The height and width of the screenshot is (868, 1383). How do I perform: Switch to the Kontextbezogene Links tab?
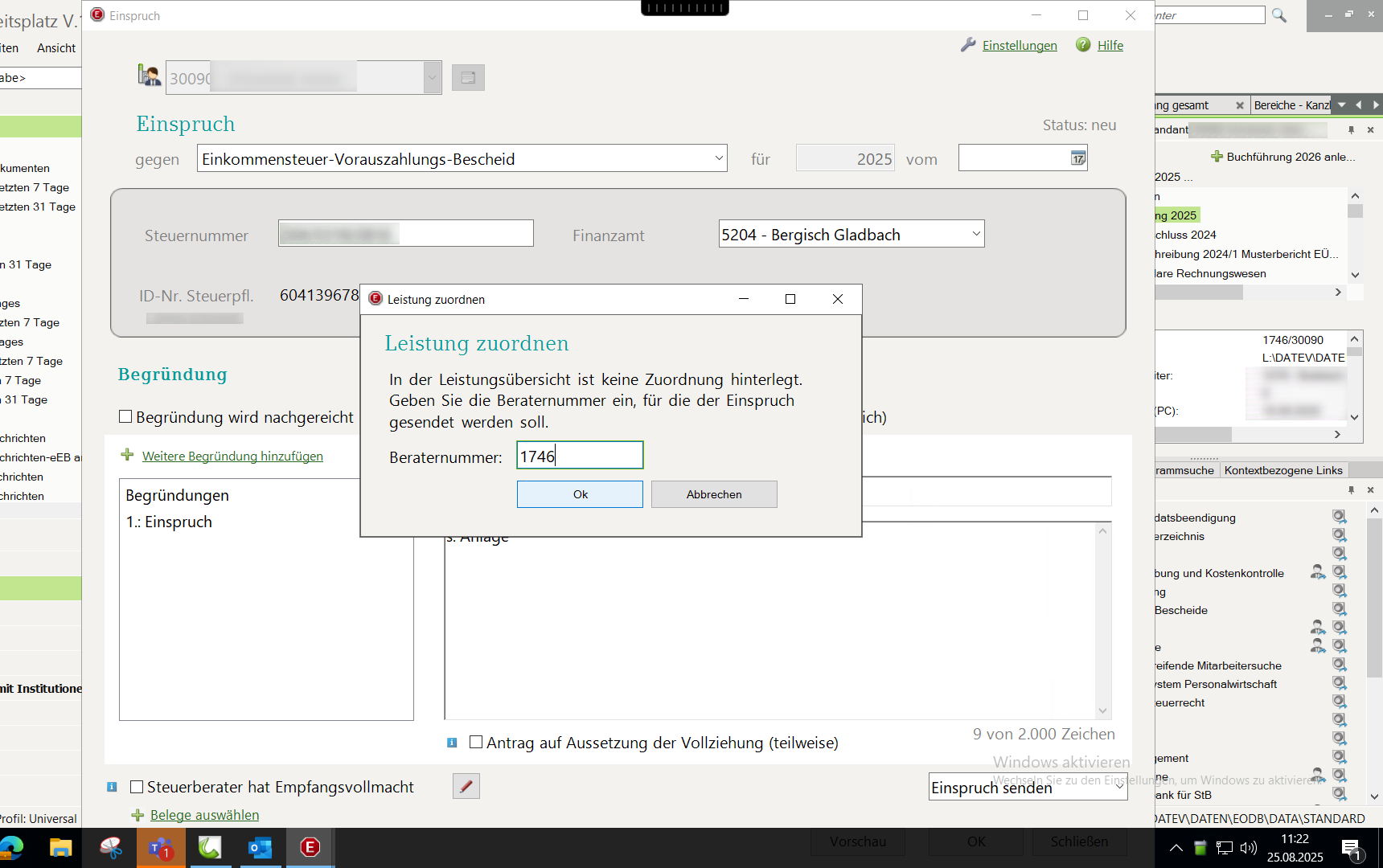[x=1283, y=470]
